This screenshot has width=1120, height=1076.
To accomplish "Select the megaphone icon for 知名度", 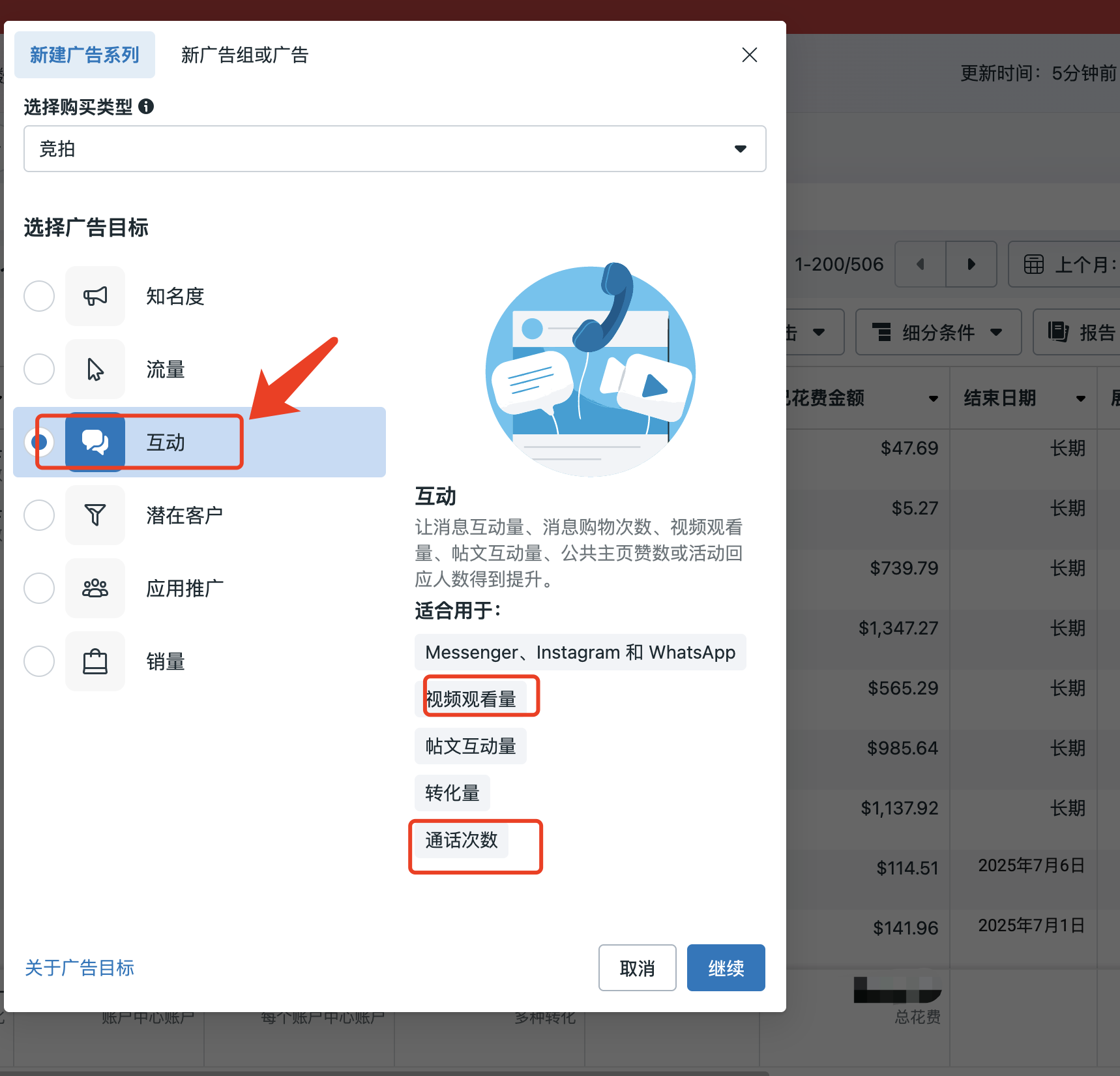I will tap(95, 296).
